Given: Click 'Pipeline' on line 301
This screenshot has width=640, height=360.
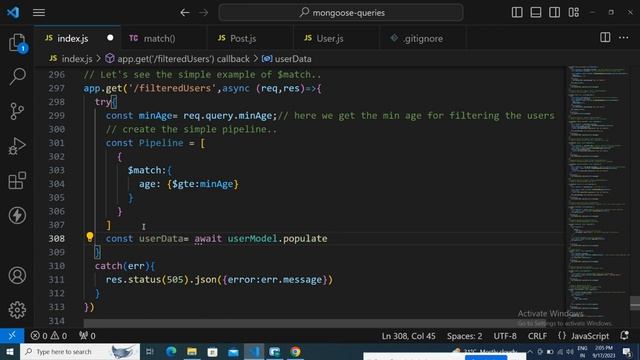Looking at the screenshot, I should 161,143.
